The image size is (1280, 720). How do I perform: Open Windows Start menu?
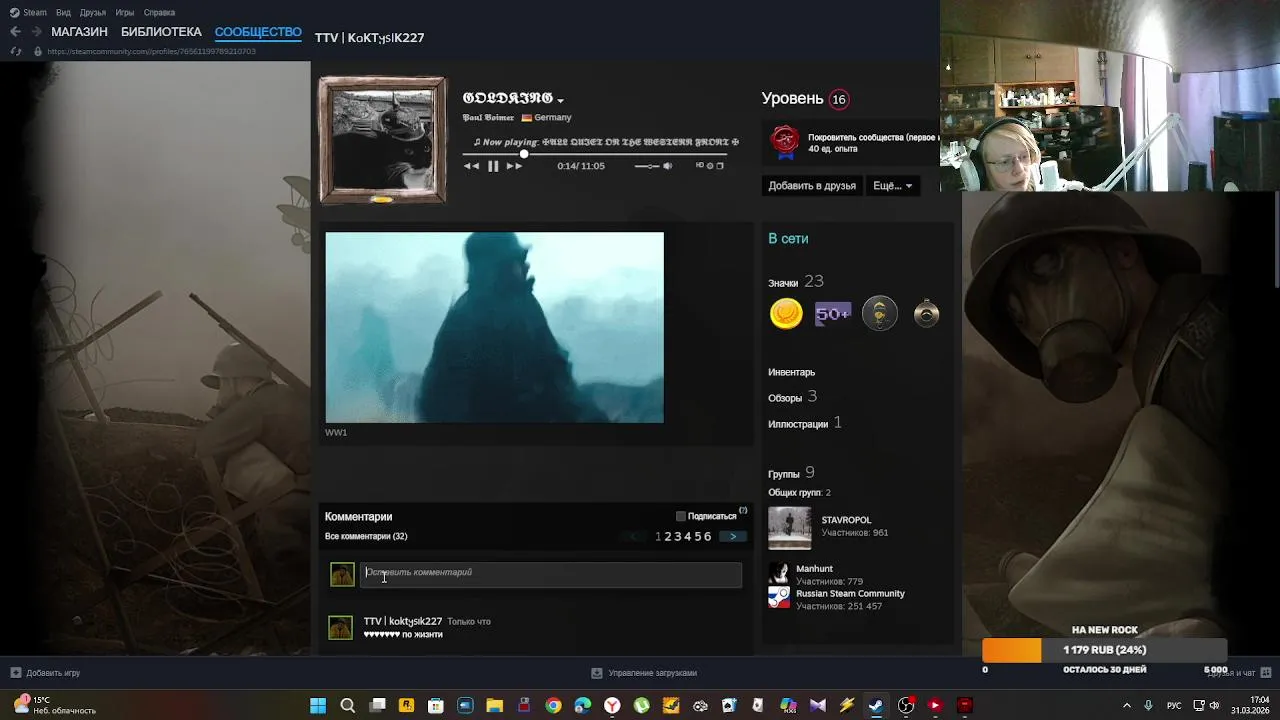click(318, 706)
